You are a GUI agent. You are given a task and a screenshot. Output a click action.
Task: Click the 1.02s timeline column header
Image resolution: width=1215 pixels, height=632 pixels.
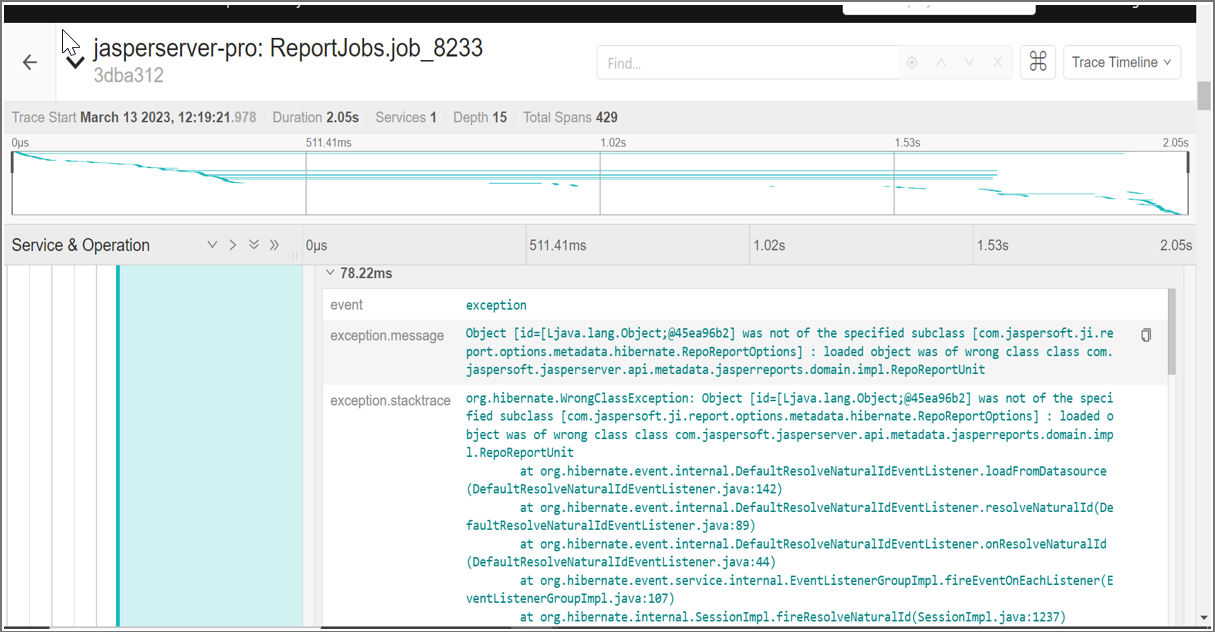(768, 245)
